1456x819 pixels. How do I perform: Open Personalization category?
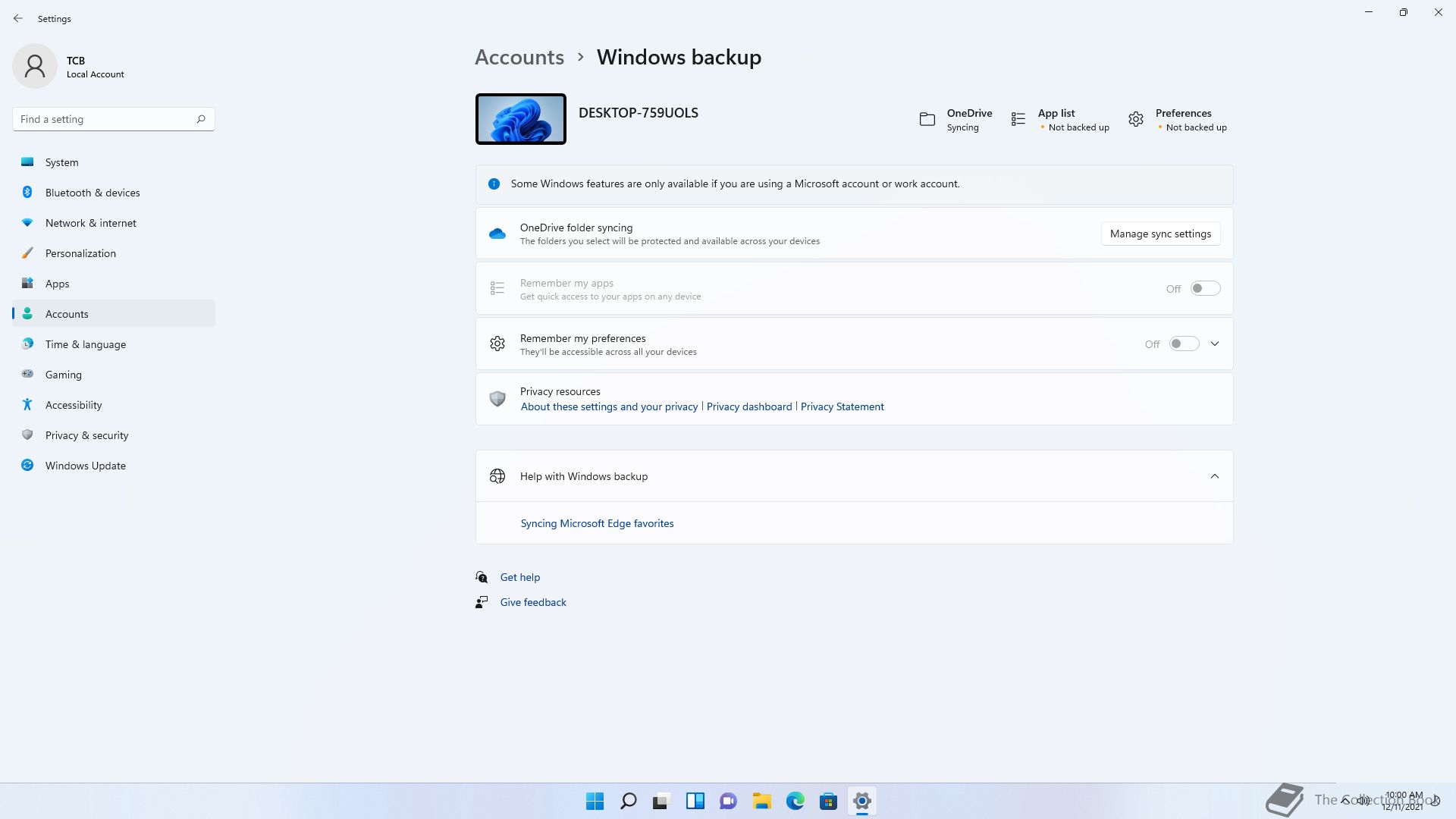pyautogui.click(x=114, y=253)
